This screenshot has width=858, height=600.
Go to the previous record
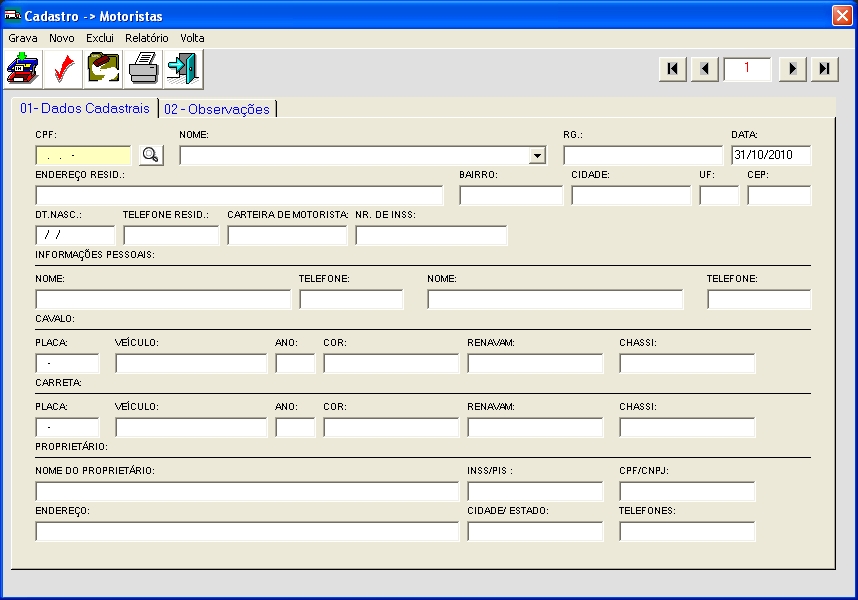[x=704, y=68]
